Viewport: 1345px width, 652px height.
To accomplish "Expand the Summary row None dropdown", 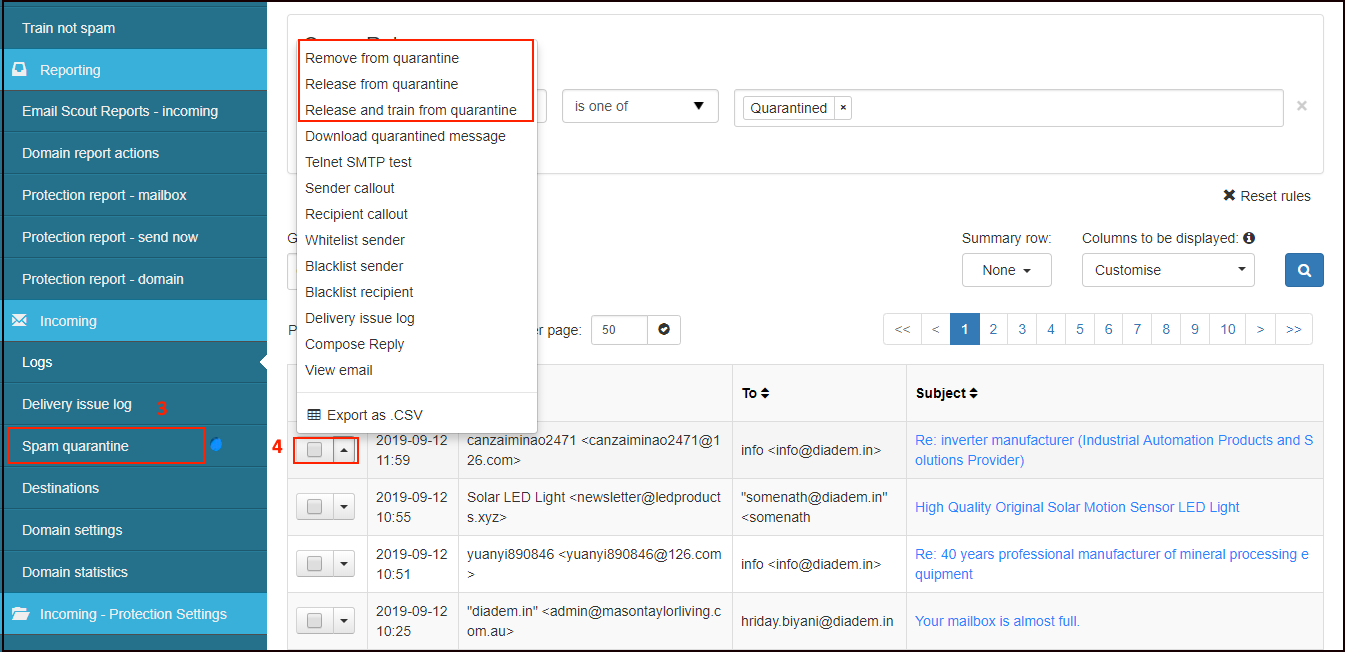I will 1006,270.
